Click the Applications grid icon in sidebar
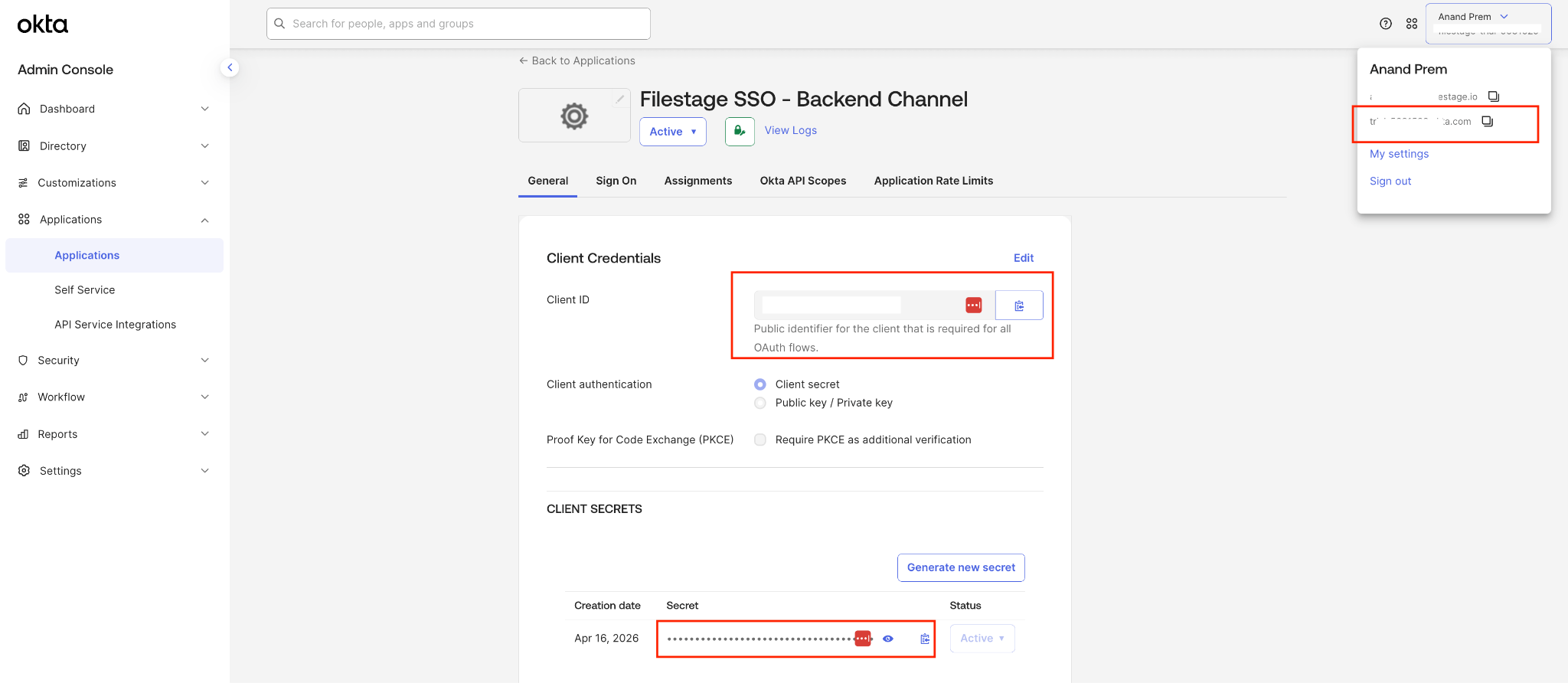1568x683 pixels. [x=24, y=219]
